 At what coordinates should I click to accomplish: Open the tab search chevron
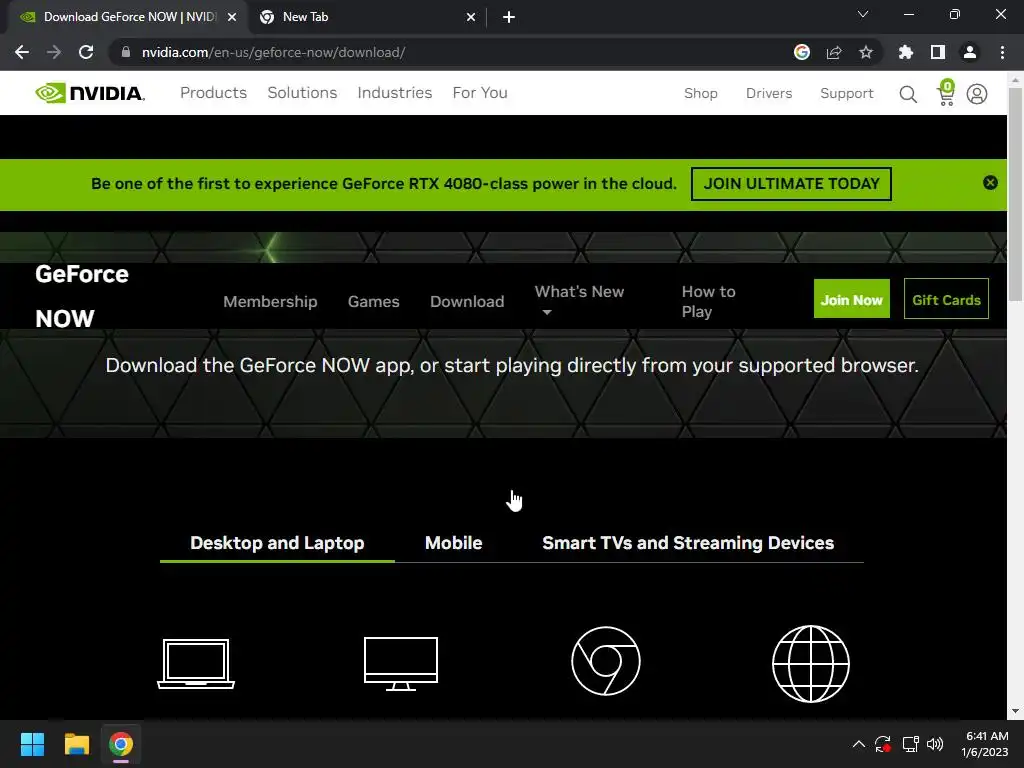coord(862,14)
